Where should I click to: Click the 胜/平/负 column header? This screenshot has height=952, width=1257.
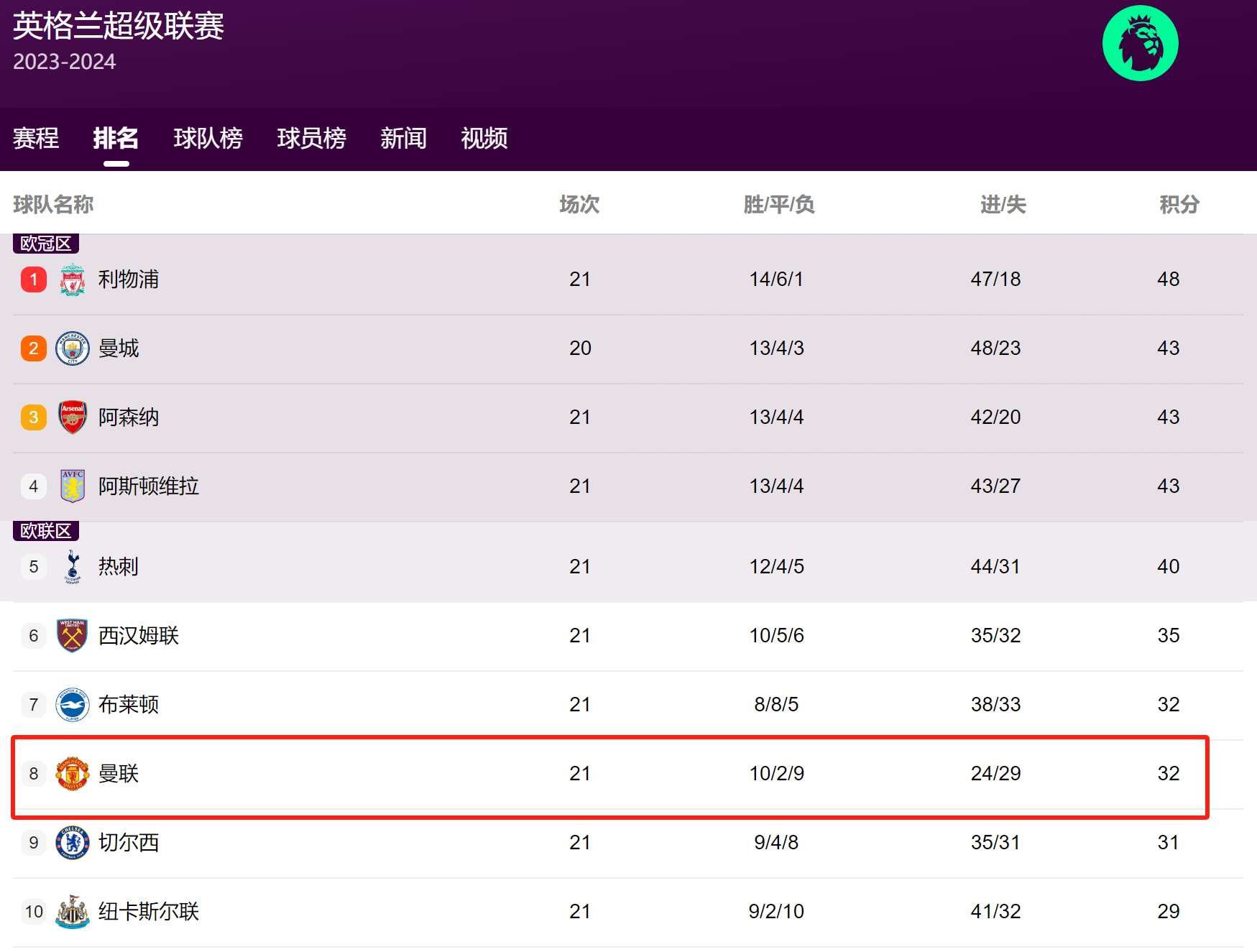pos(779,205)
